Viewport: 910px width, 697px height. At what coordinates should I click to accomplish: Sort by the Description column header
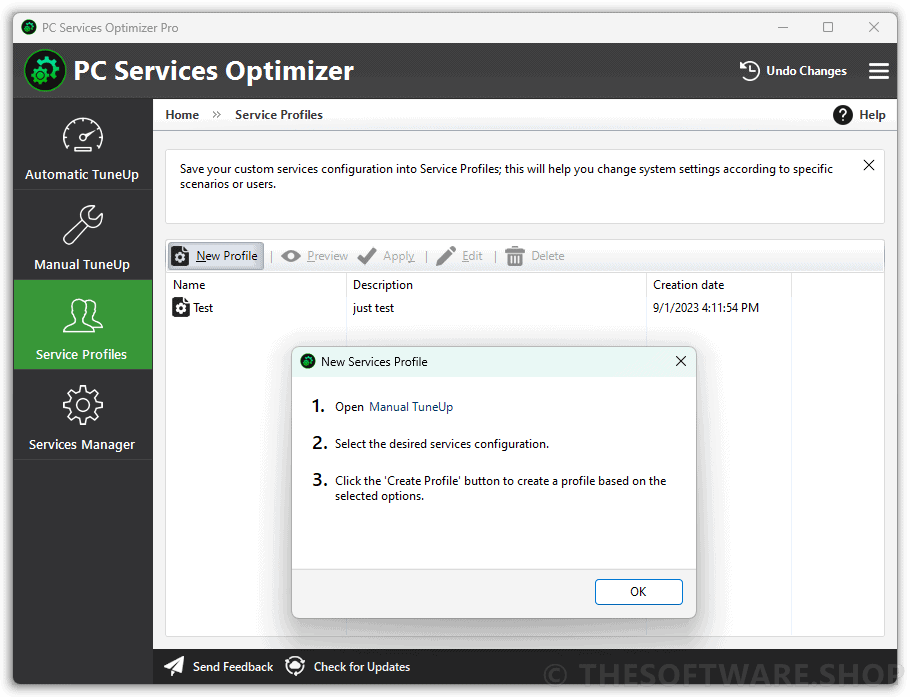pyautogui.click(x=496, y=285)
